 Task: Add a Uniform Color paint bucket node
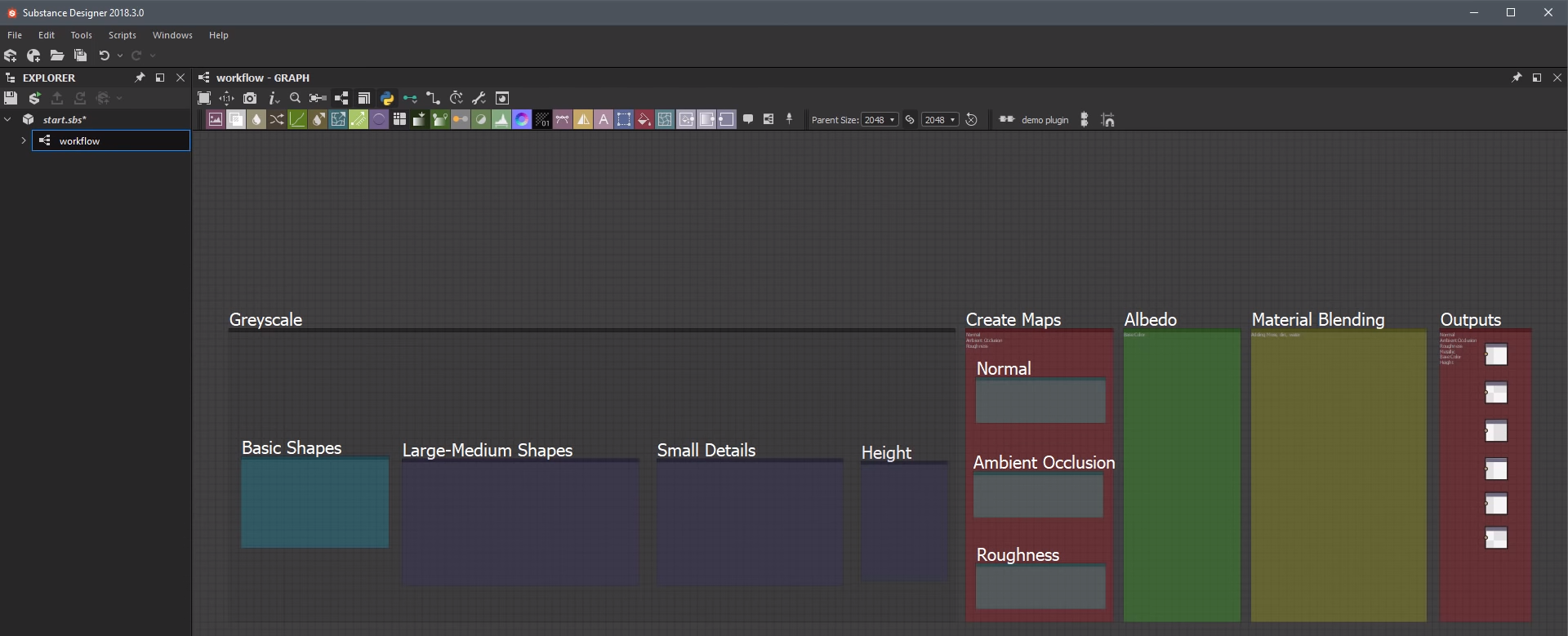(x=644, y=119)
